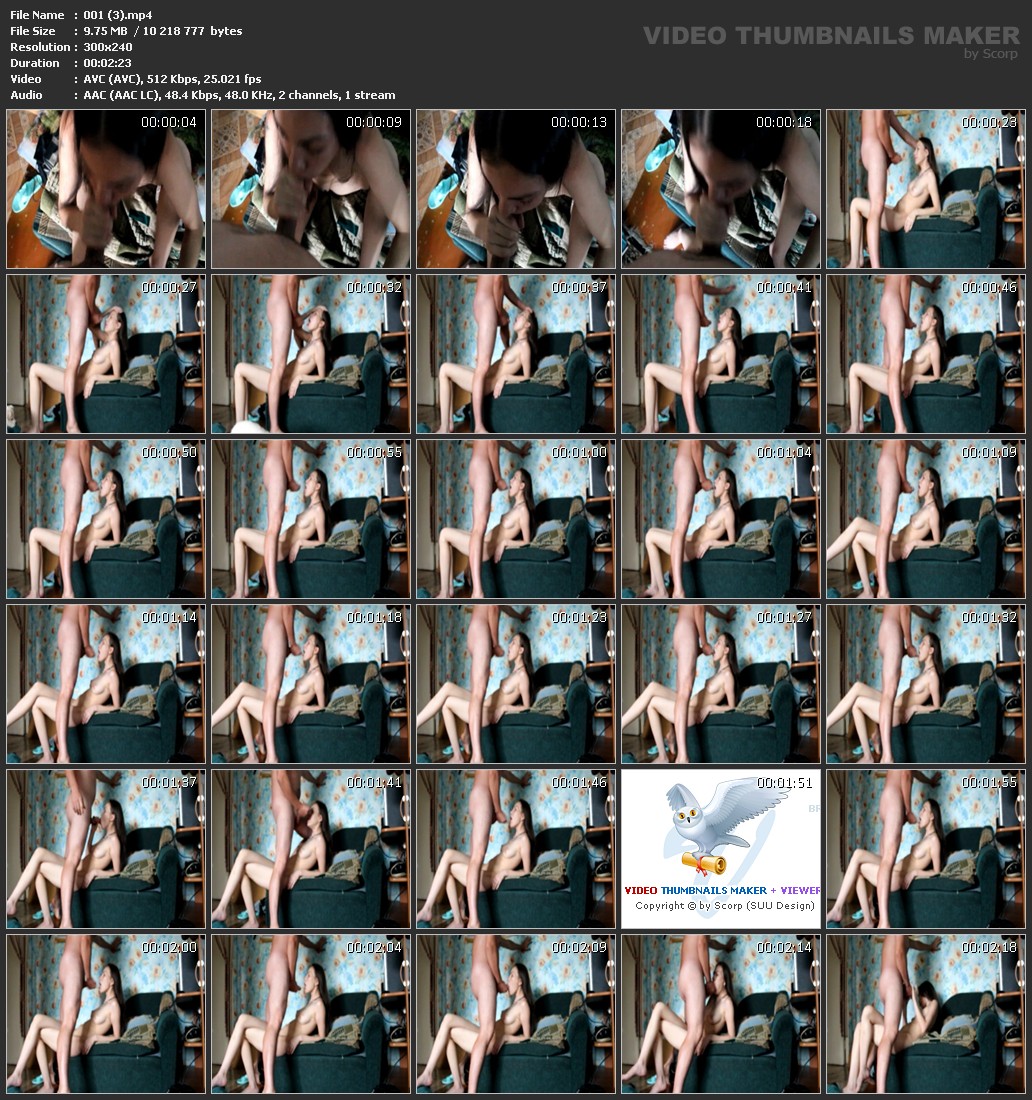Click the Resolution value 300x240
Screen dimensions: 1032x1100
point(108,47)
